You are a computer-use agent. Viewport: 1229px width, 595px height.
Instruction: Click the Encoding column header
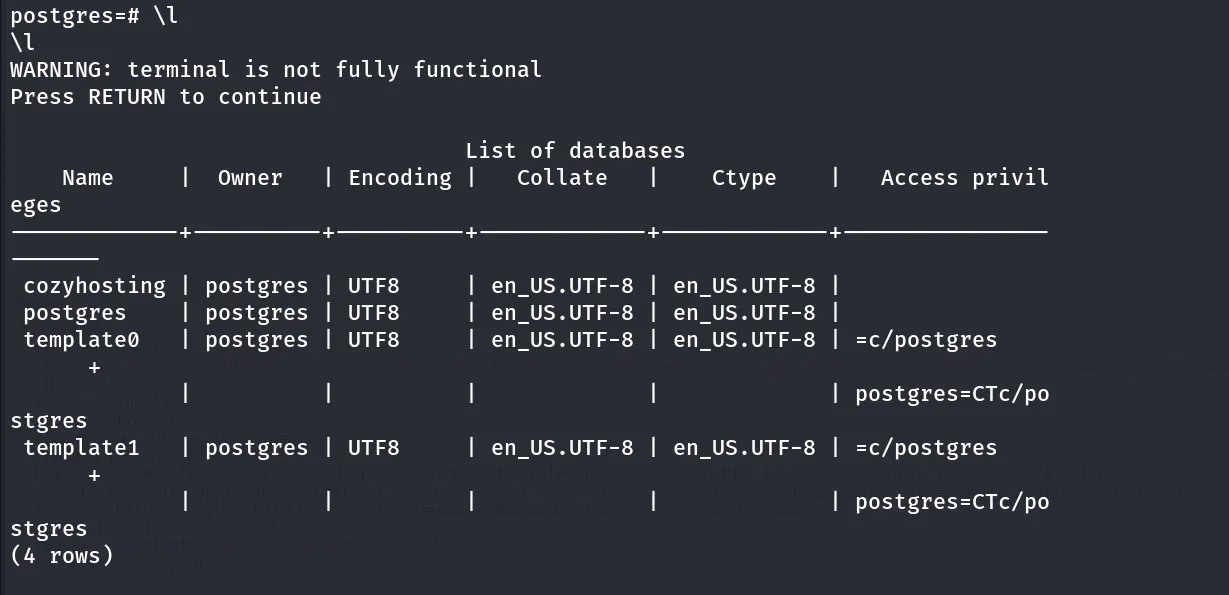click(x=400, y=178)
